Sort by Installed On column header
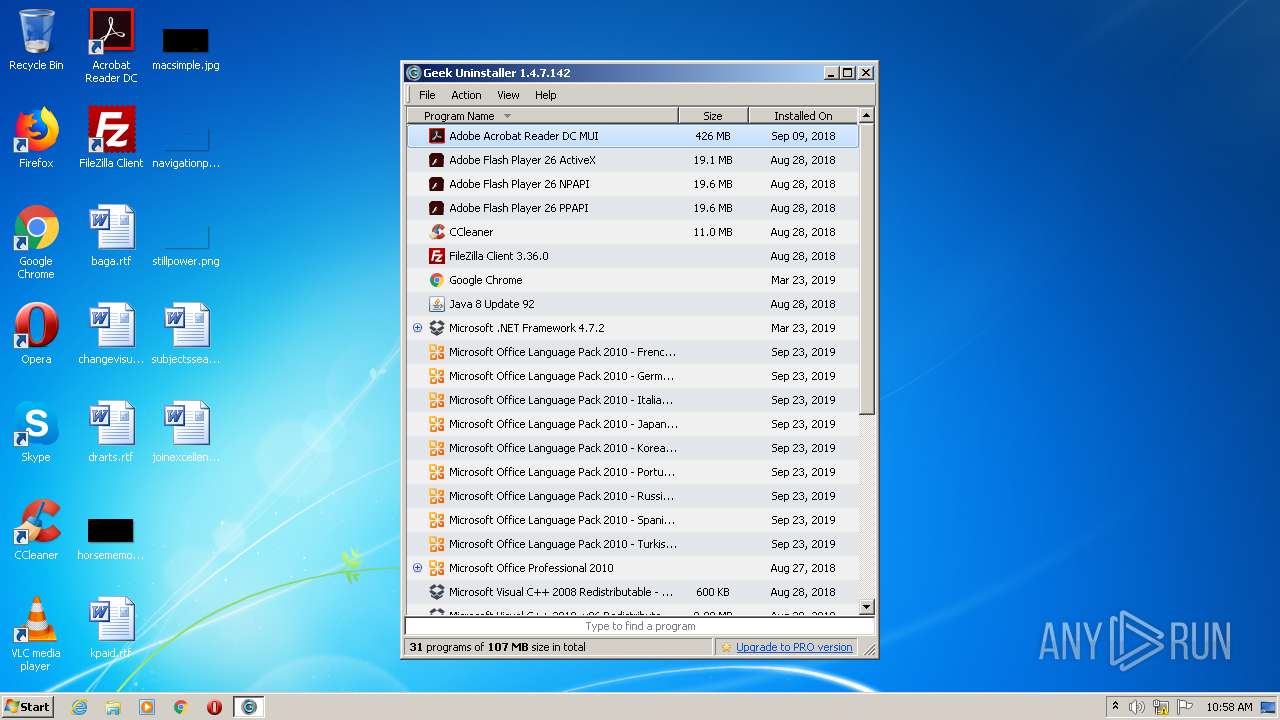Viewport: 1280px width, 720px height. click(803, 116)
